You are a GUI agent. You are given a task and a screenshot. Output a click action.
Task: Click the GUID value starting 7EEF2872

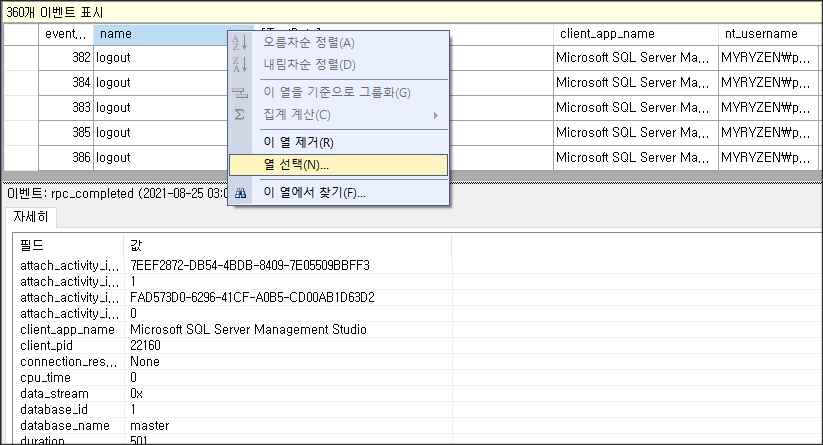pyautogui.click(x=250, y=266)
